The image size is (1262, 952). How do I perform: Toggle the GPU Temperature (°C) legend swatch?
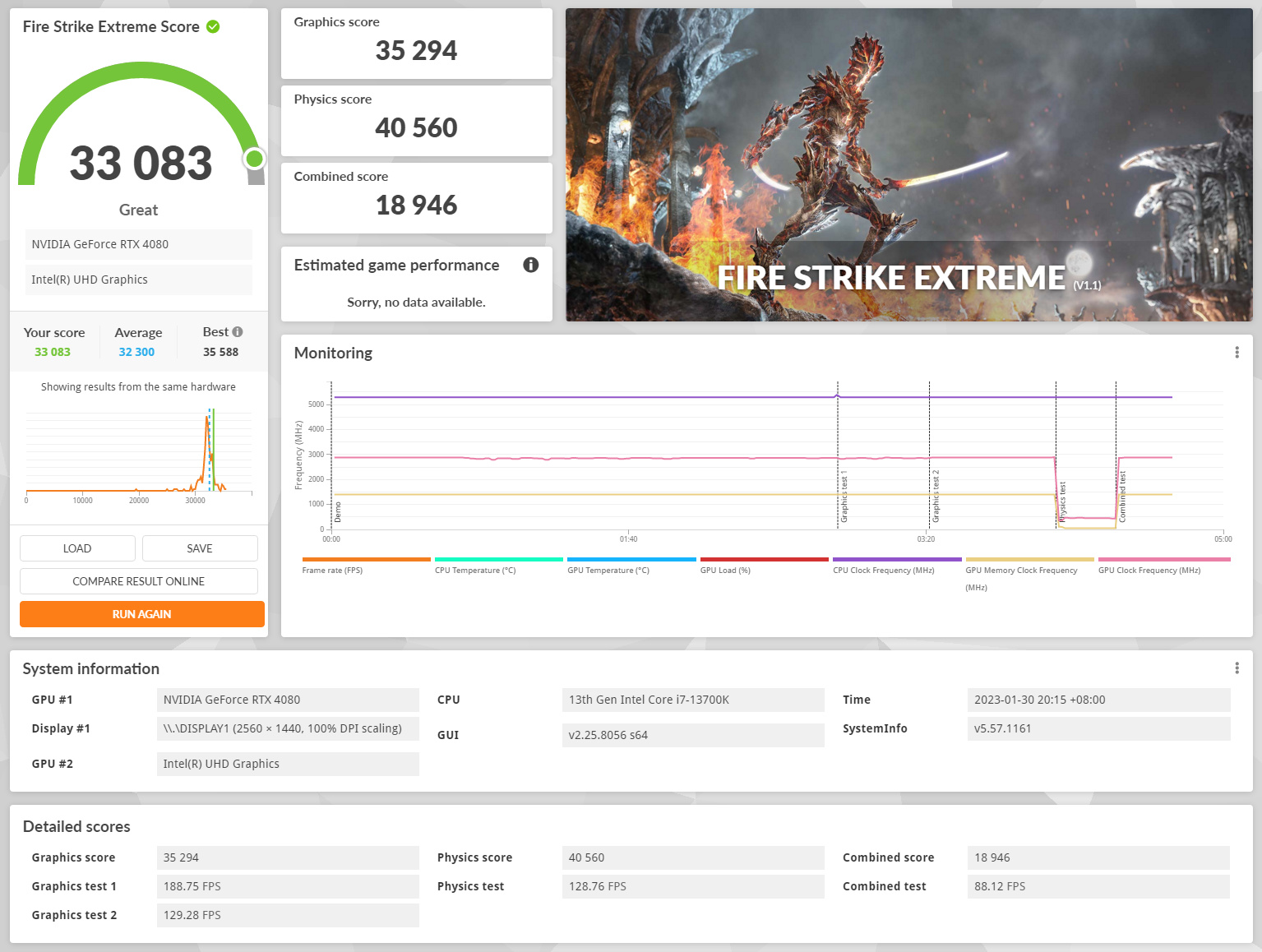point(631,559)
